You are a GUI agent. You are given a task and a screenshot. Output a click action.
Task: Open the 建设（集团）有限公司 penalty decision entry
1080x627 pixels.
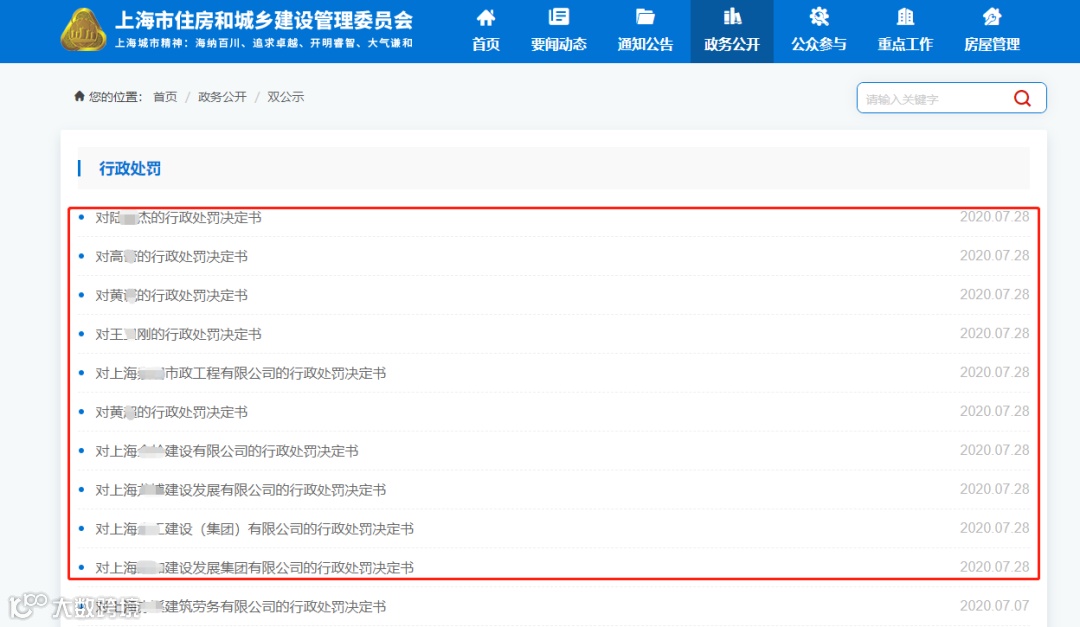click(x=254, y=529)
